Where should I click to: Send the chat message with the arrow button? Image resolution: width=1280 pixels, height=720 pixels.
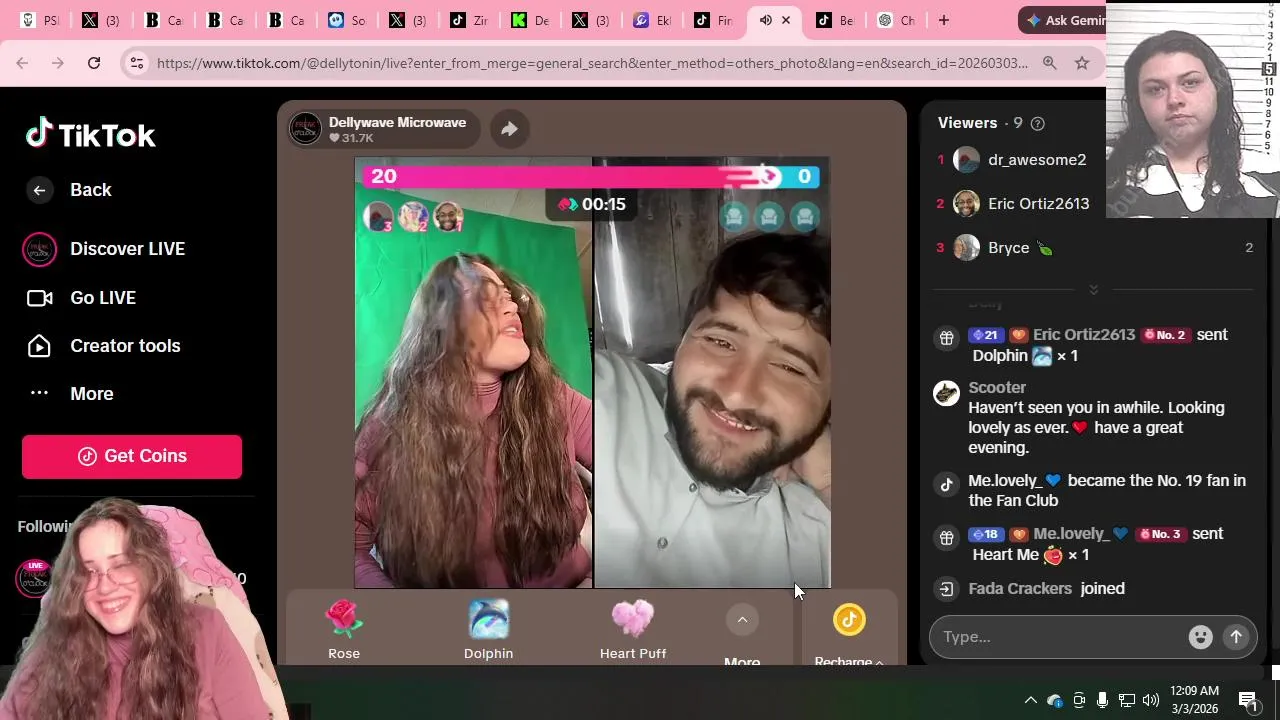click(x=1236, y=637)
